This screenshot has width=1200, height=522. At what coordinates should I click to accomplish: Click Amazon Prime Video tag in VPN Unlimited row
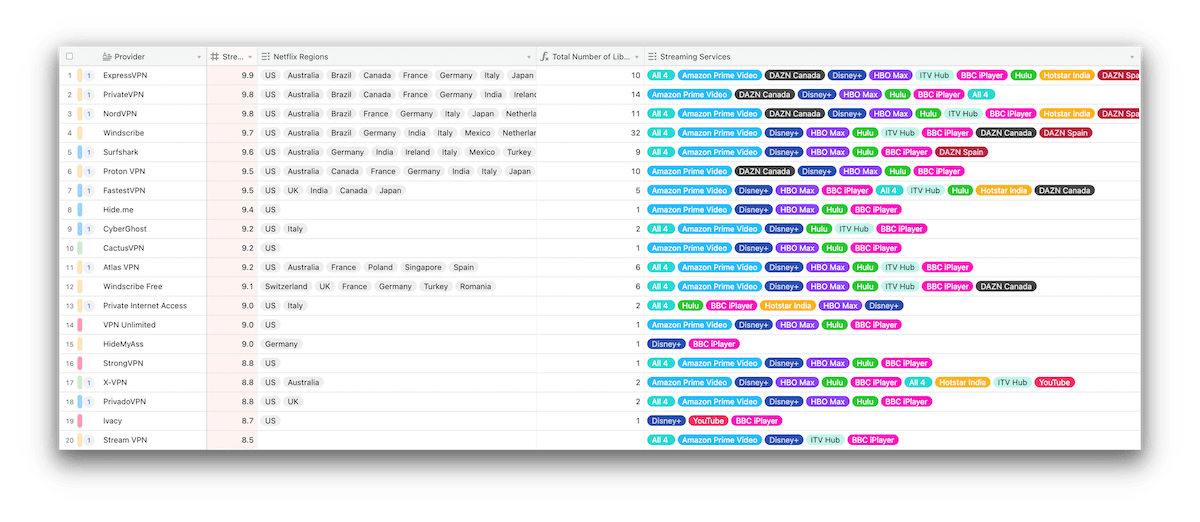(688, 325)
